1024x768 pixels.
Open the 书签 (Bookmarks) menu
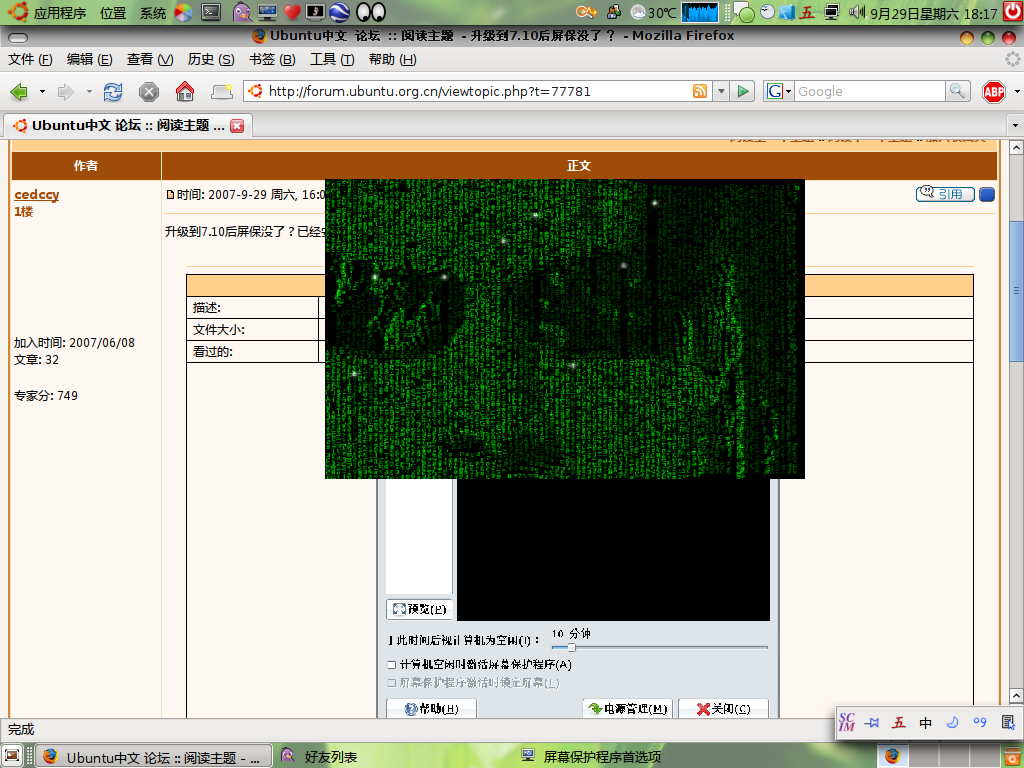(272, 59)
